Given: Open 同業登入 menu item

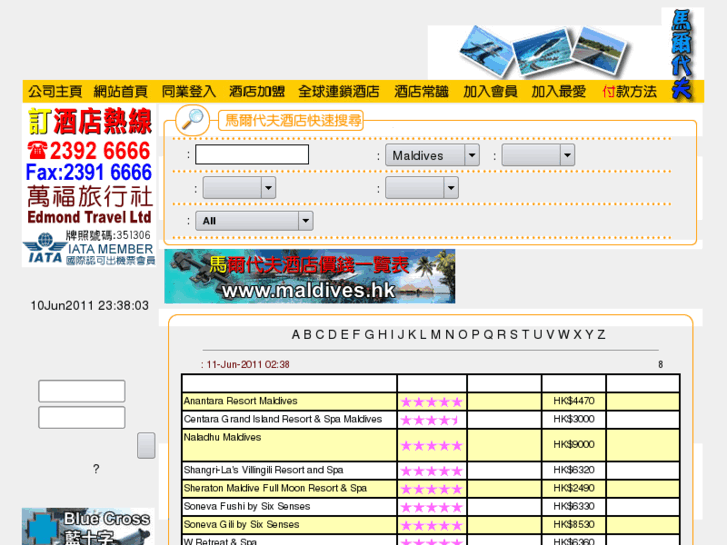Looking at the screenshot, I should coord(189,91).
